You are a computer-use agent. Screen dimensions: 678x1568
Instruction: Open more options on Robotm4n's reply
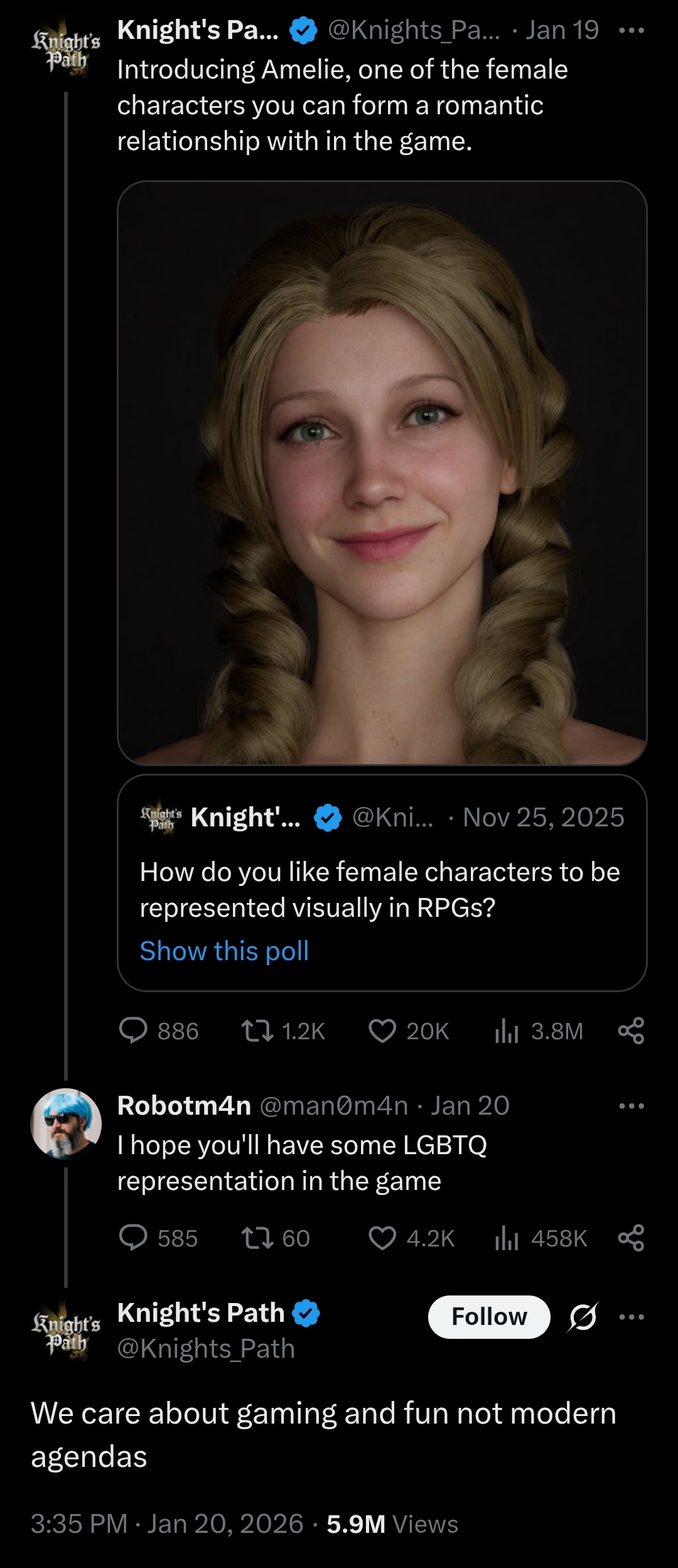(631, 1106)
